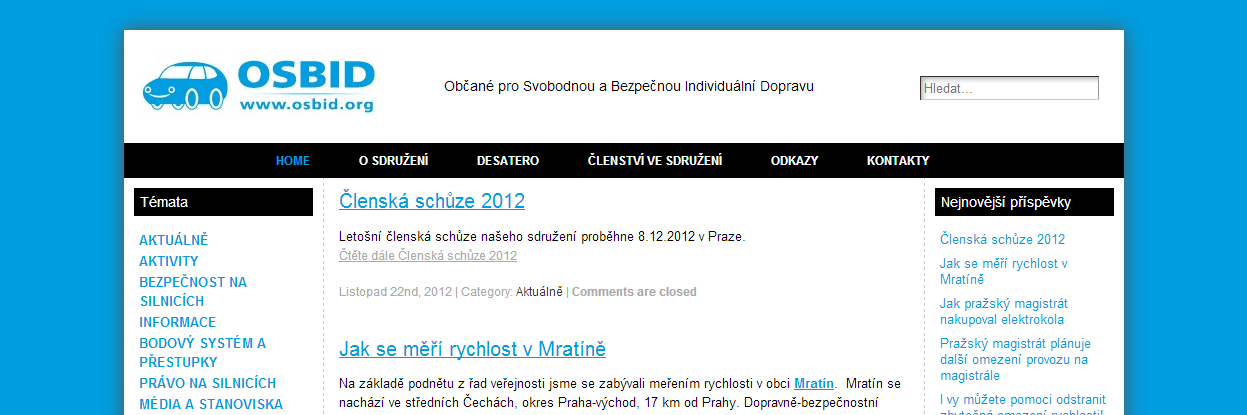Open BODOVÝ SYSTÉM A PŘESTUPKY topic

[202, 352]
